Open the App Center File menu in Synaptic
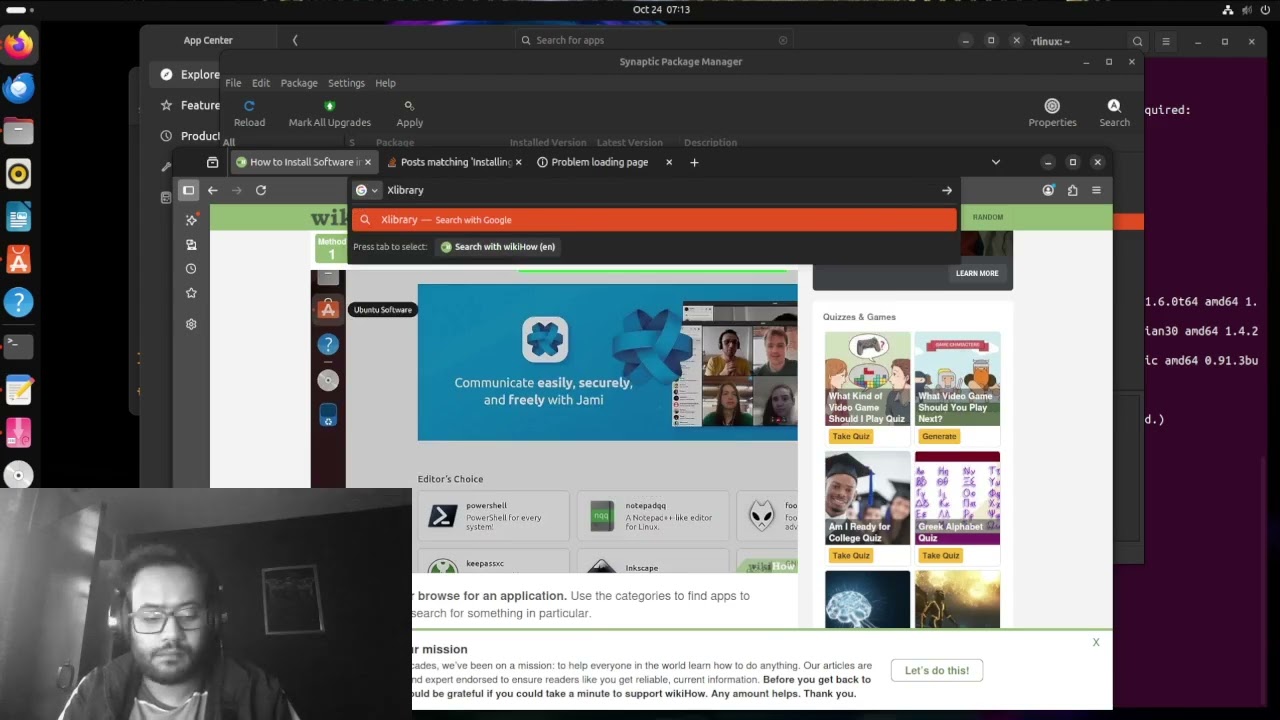Image resolution: width=1280 pixels, height=720 pixels. (233, 83)
